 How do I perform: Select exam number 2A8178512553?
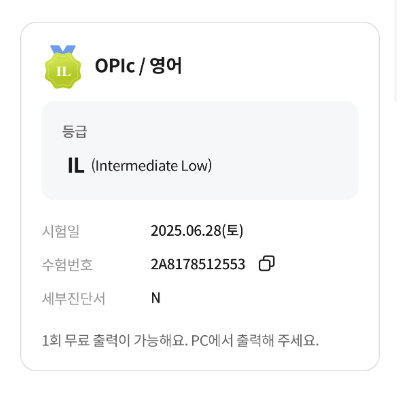pyautogui.click(x=198, y=264)
